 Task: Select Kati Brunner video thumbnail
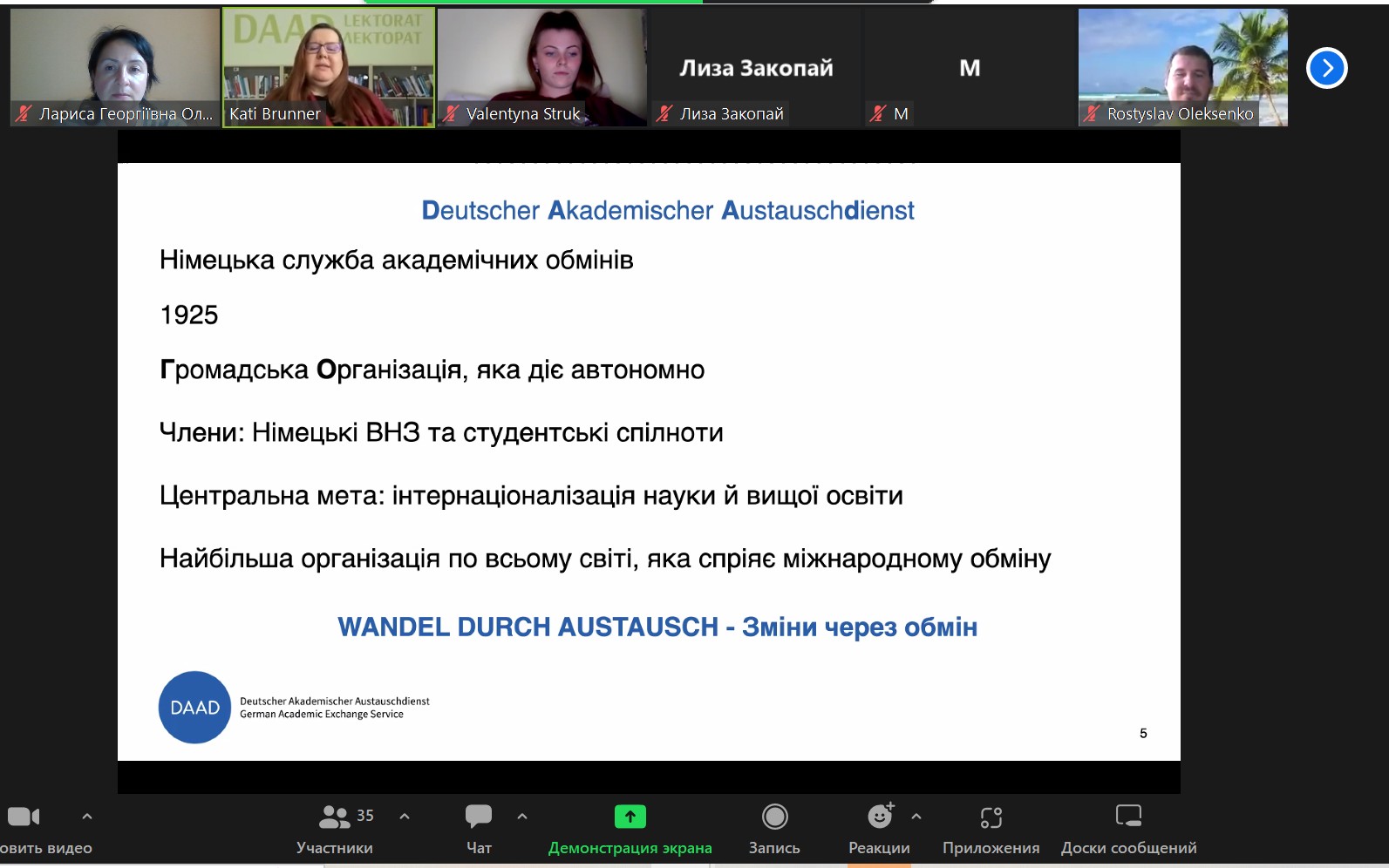point(329,68)
